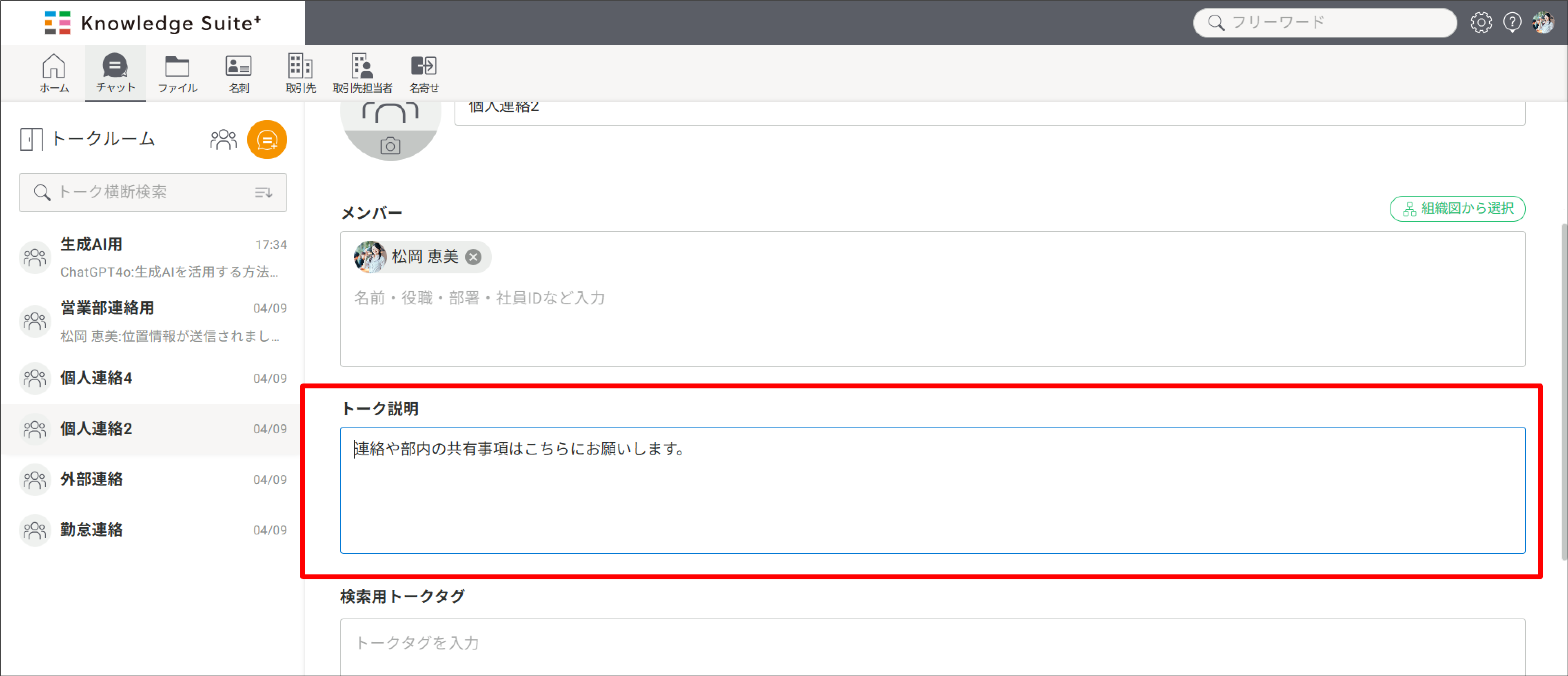
Task: Click the トークルーム door icon
Action: point(31,140)
